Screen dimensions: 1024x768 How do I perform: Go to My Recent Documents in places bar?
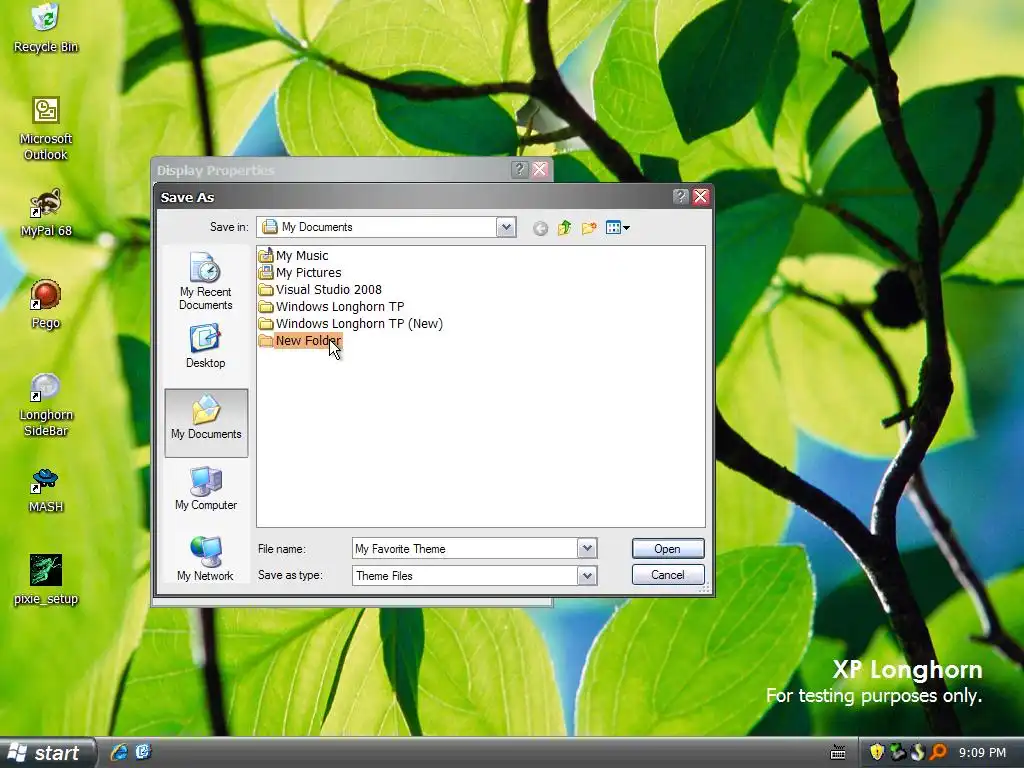pos(206,281)
